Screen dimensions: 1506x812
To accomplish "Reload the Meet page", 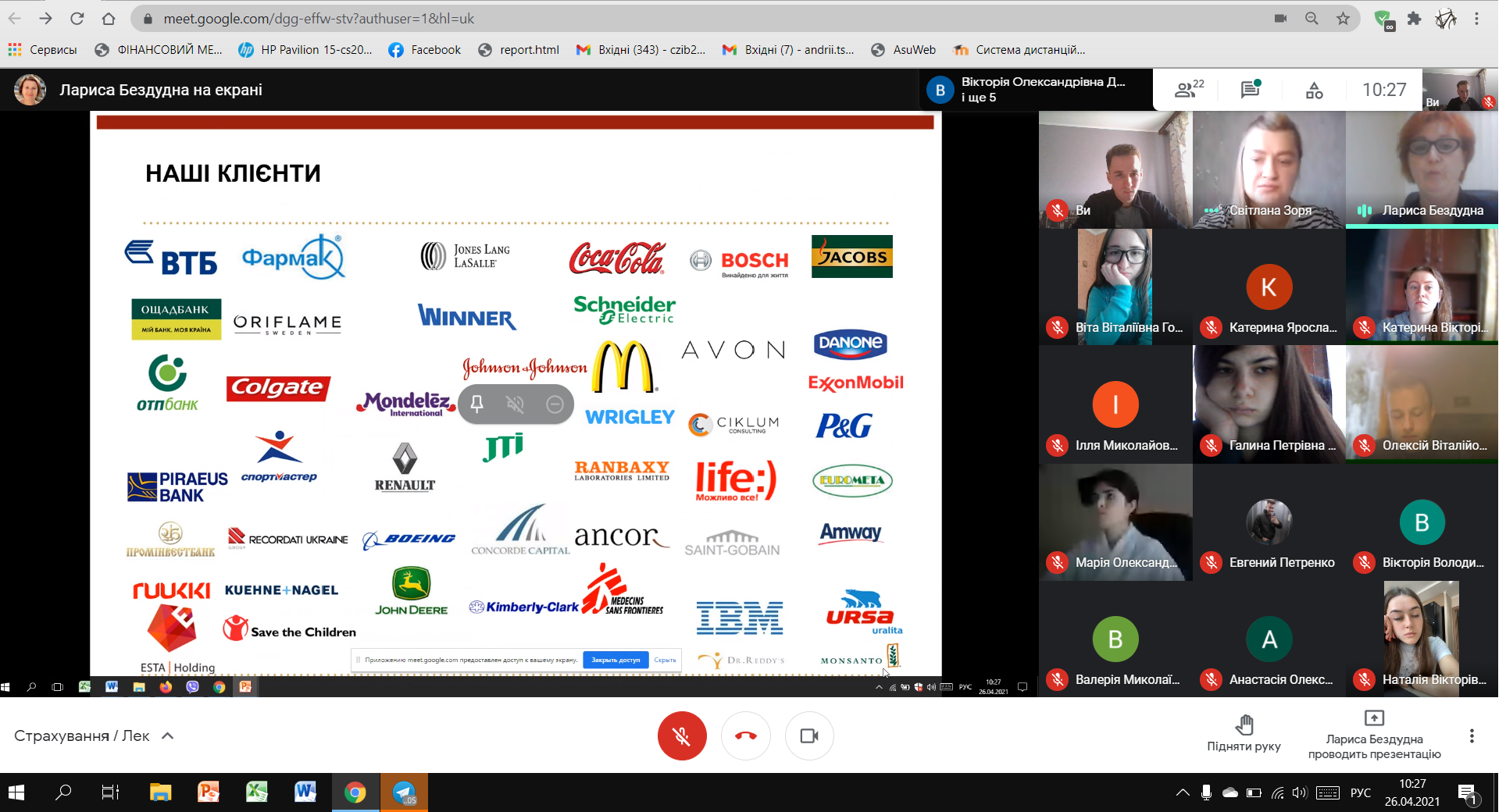I will [77, 18].
